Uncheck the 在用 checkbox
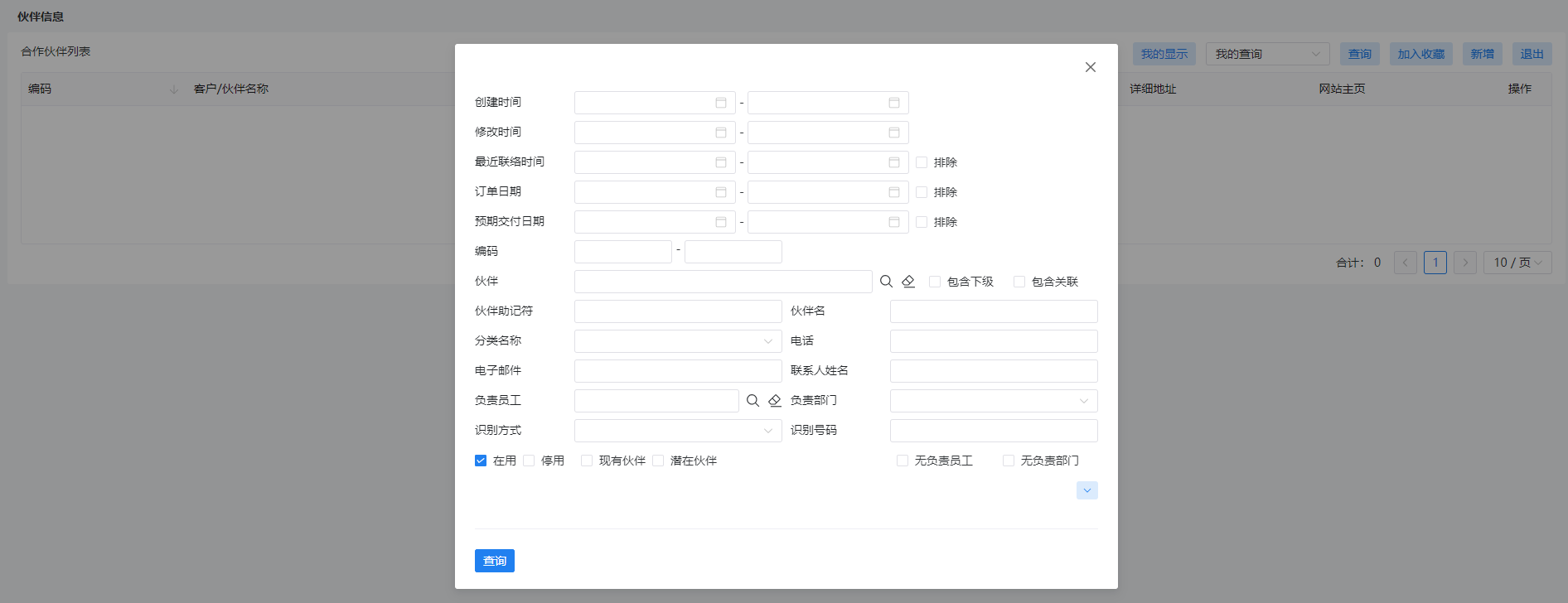 point(481,461)
